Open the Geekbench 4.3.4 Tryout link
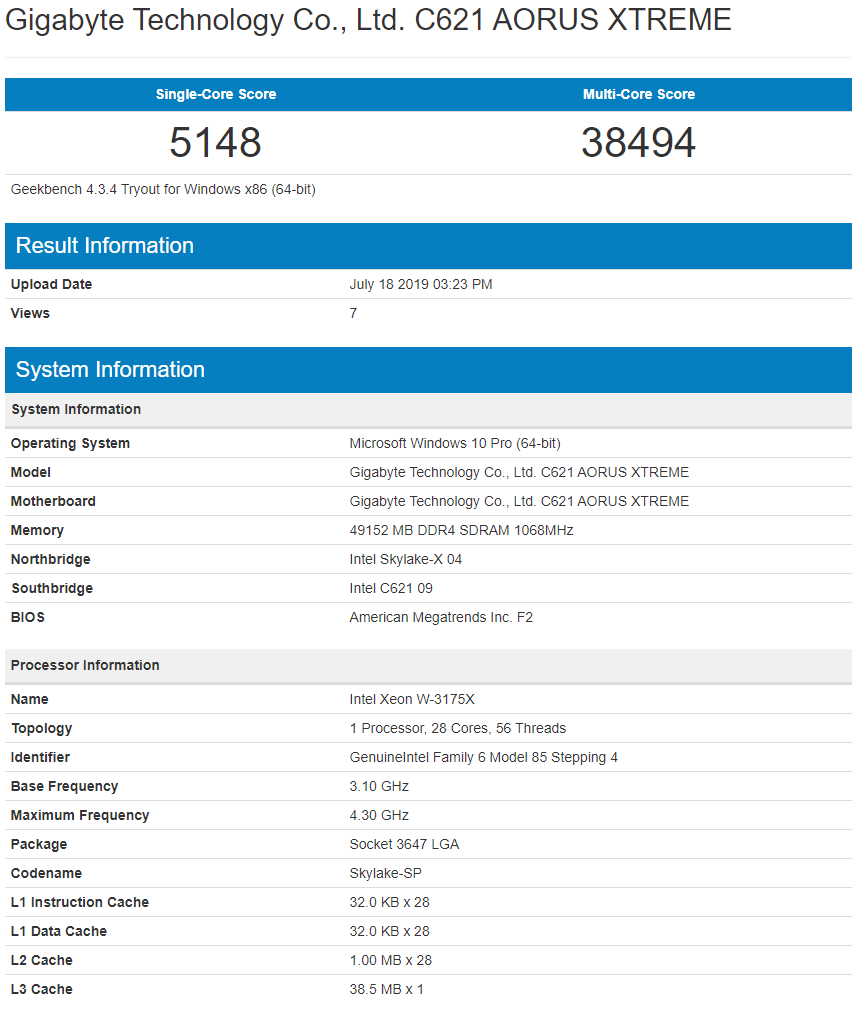This screenshot has height=1012, width=856. 165,188
